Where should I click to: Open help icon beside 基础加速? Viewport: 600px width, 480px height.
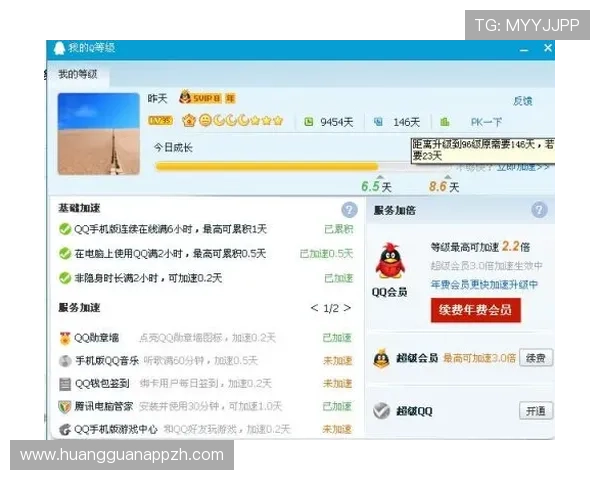pyautogui.click(x=349, y=209)
